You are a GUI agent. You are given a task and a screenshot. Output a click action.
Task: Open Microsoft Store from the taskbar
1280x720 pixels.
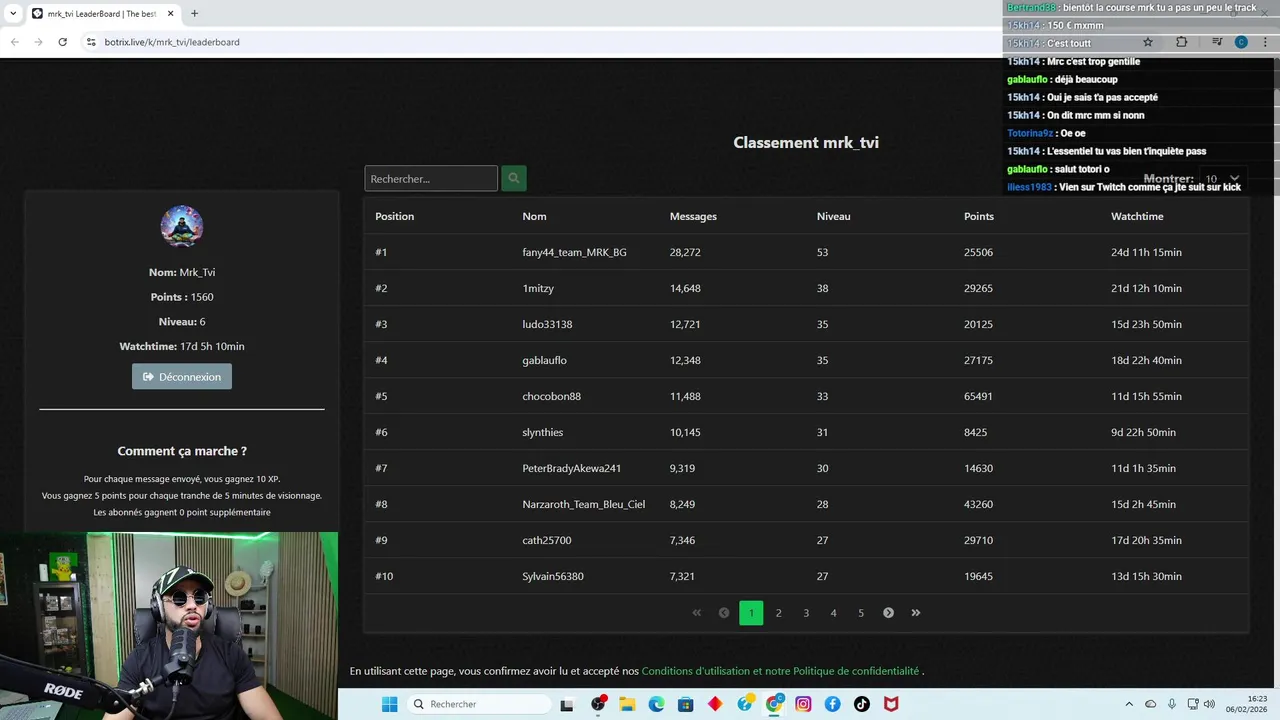coord(685,704)
